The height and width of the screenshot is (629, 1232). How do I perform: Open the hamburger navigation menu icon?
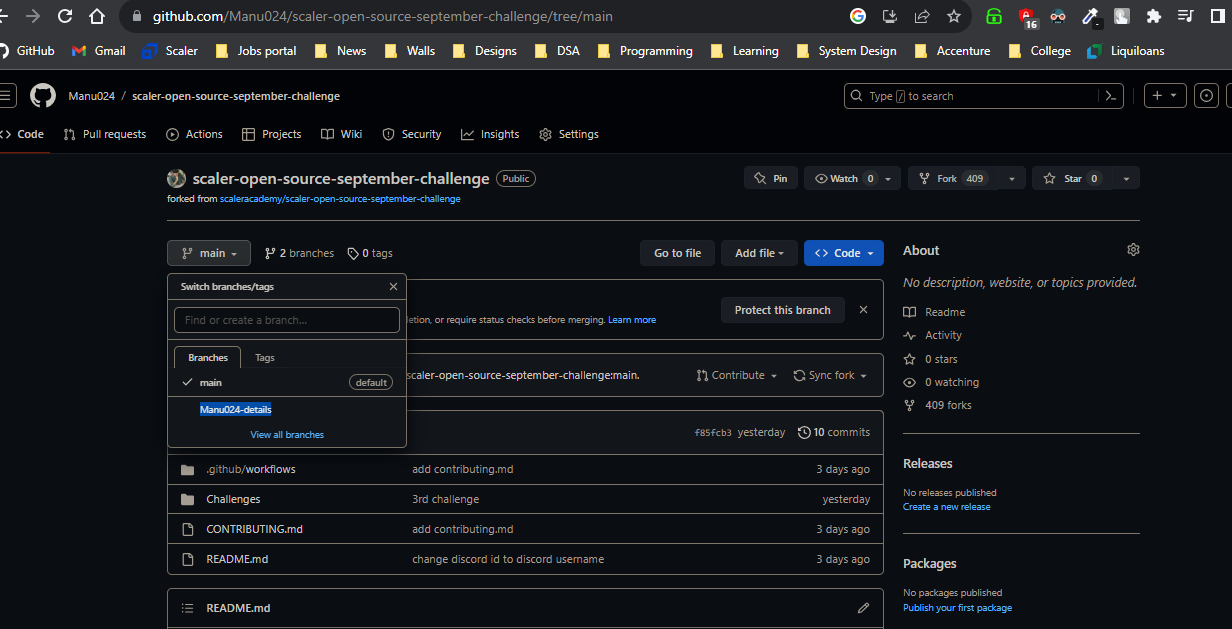click(8, 95)
